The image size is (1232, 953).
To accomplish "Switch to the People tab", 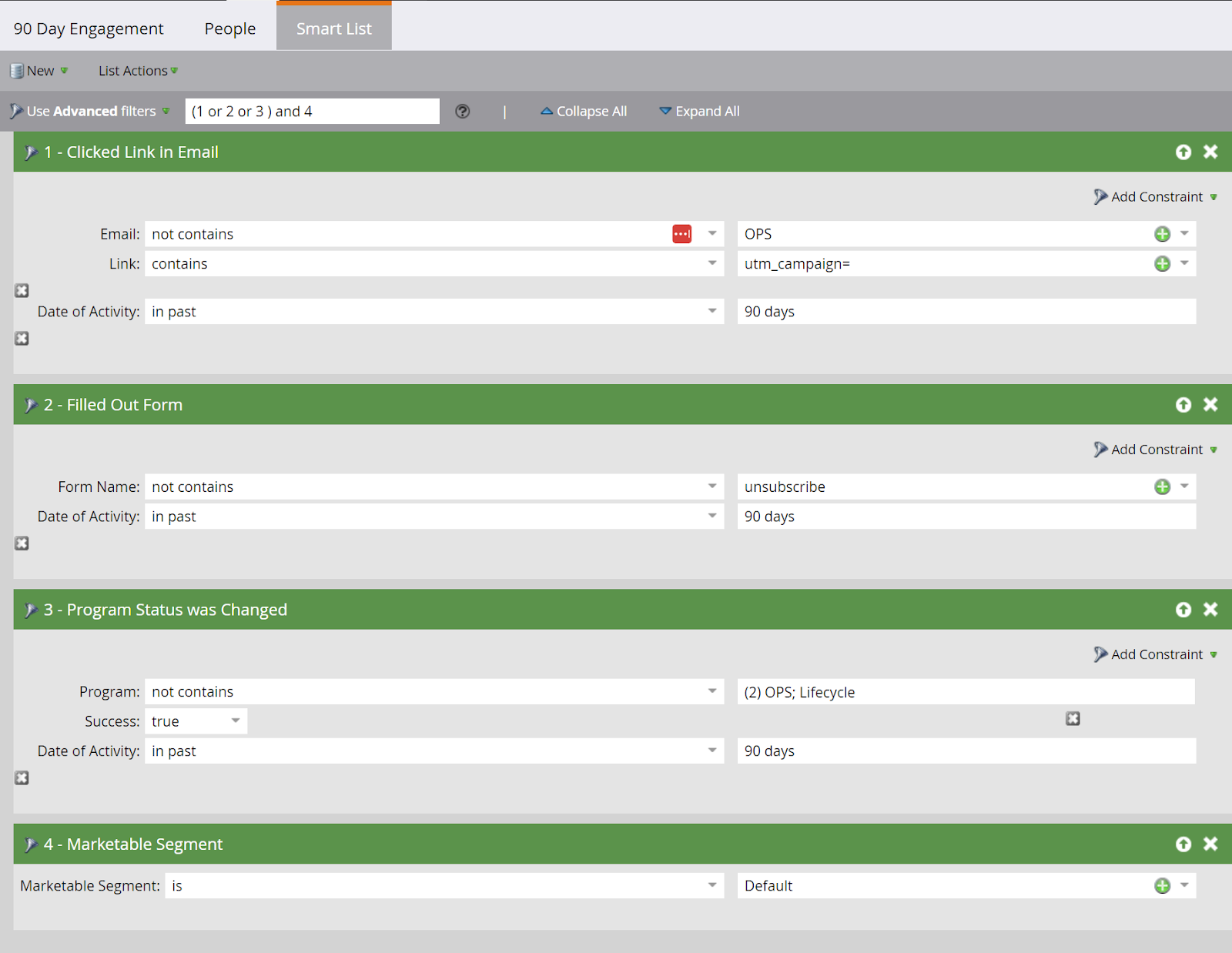I will point(230,28).
